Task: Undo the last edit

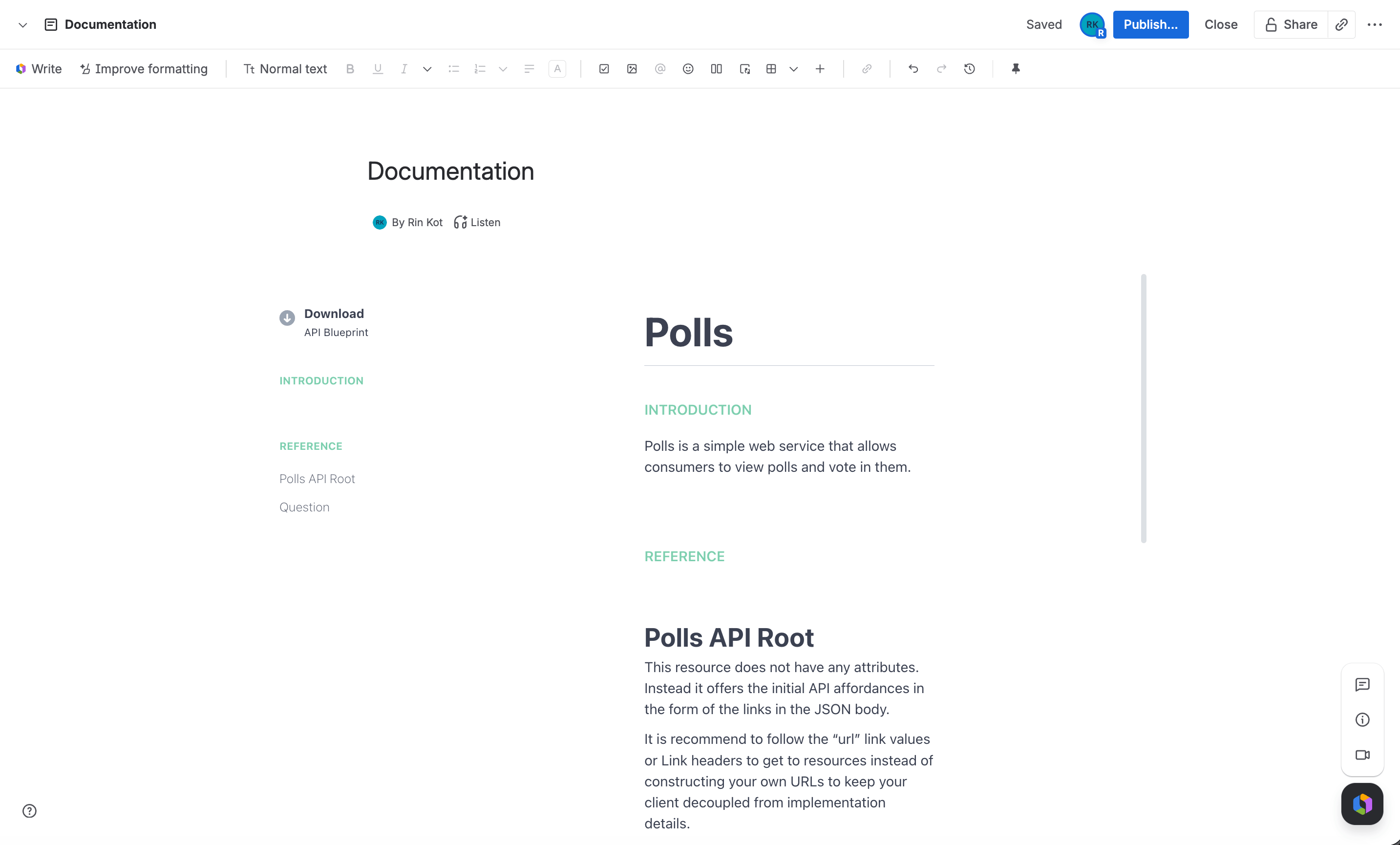Action: pos(913,69)
